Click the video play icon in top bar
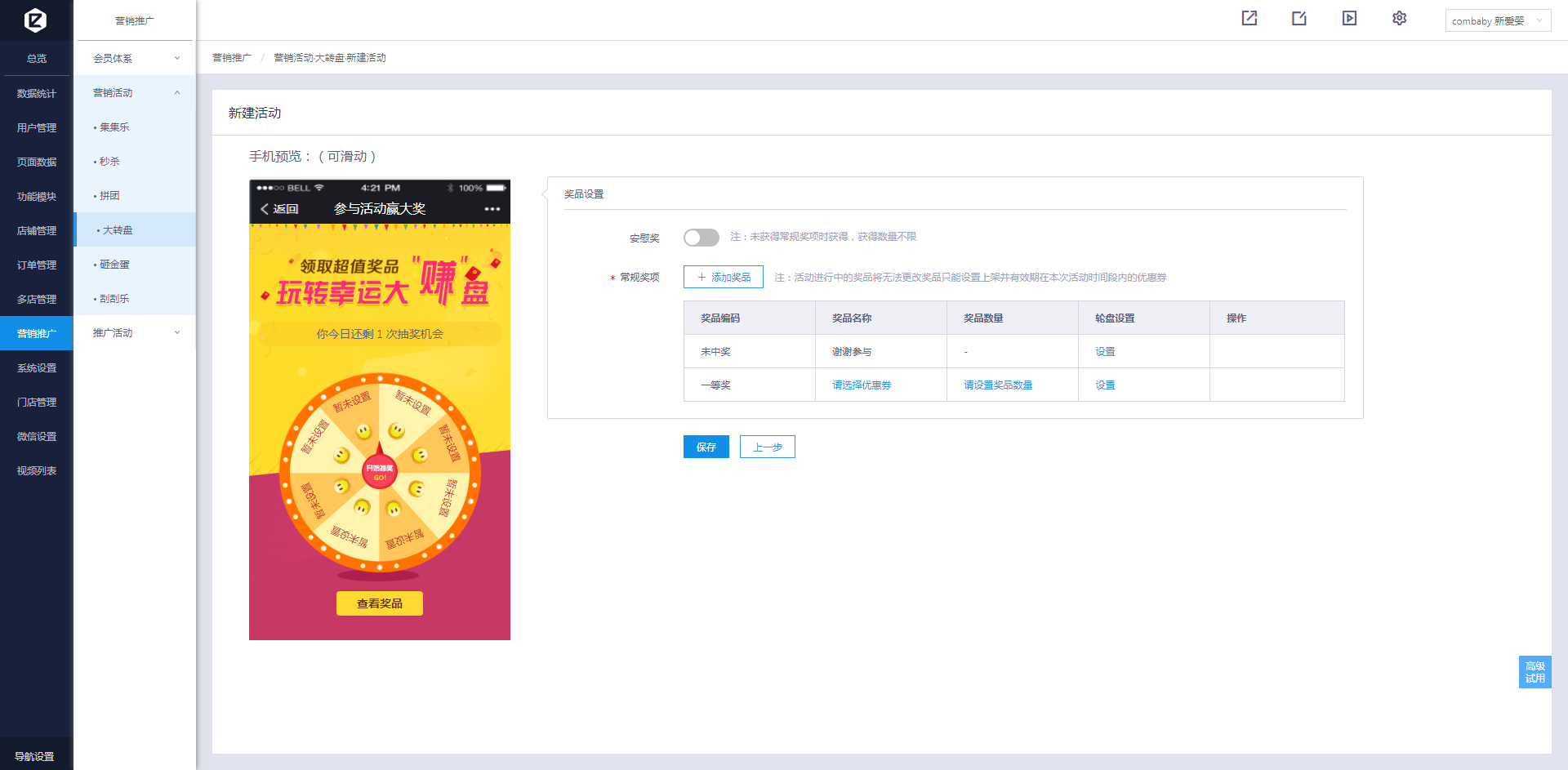Image resolution: width=1568 pixels, height=770 pixels. click(1349, 18)
